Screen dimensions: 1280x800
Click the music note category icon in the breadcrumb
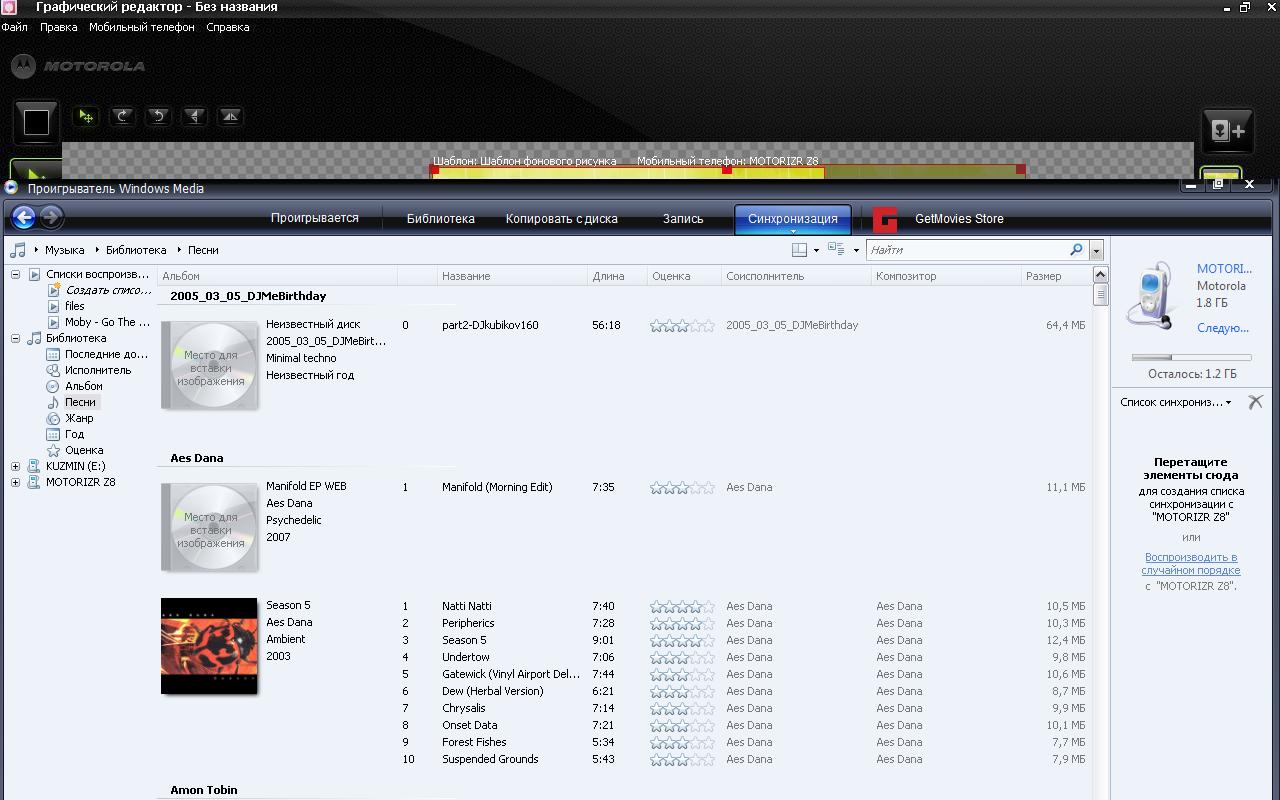pyautogui.click(x=18, y=250)
